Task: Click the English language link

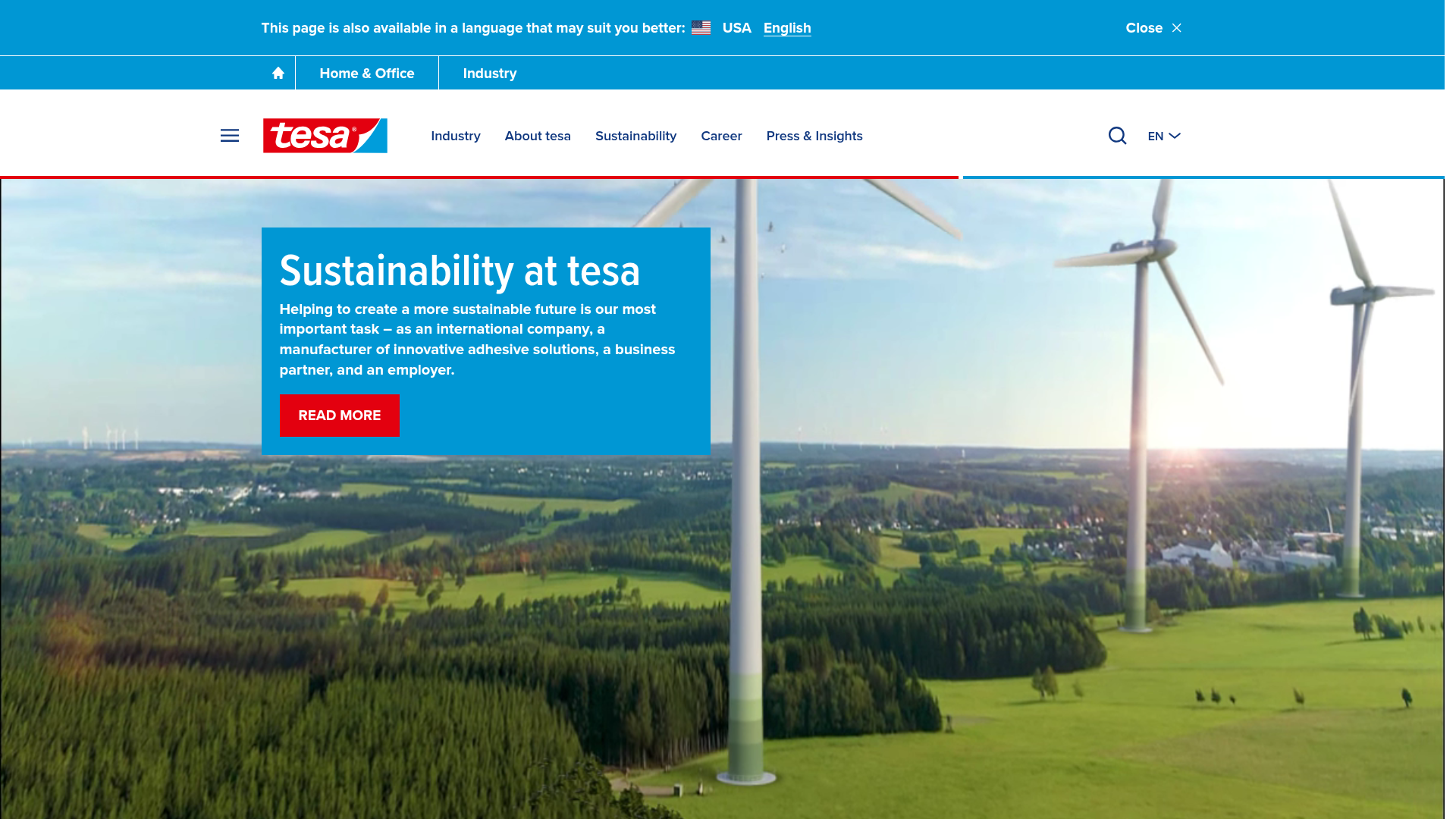Action: [787, 28]
